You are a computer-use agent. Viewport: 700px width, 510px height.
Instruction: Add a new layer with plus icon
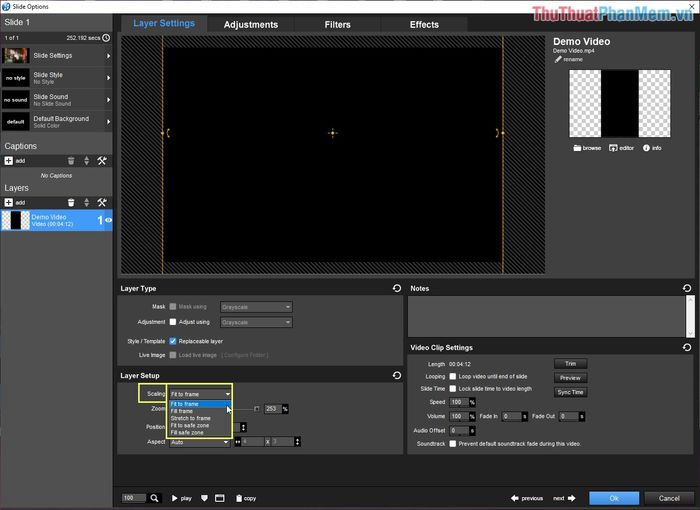pyautogui.click(x=8, y=202)
